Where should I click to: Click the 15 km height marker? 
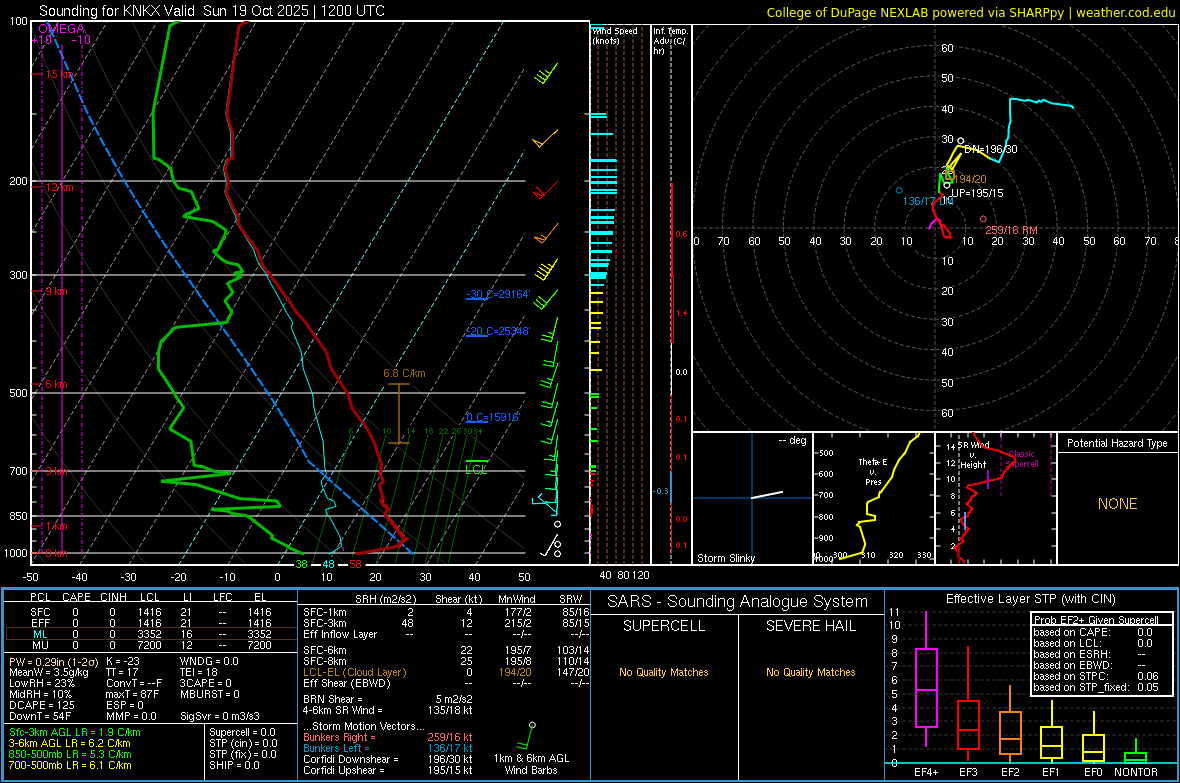coord(59,75)
